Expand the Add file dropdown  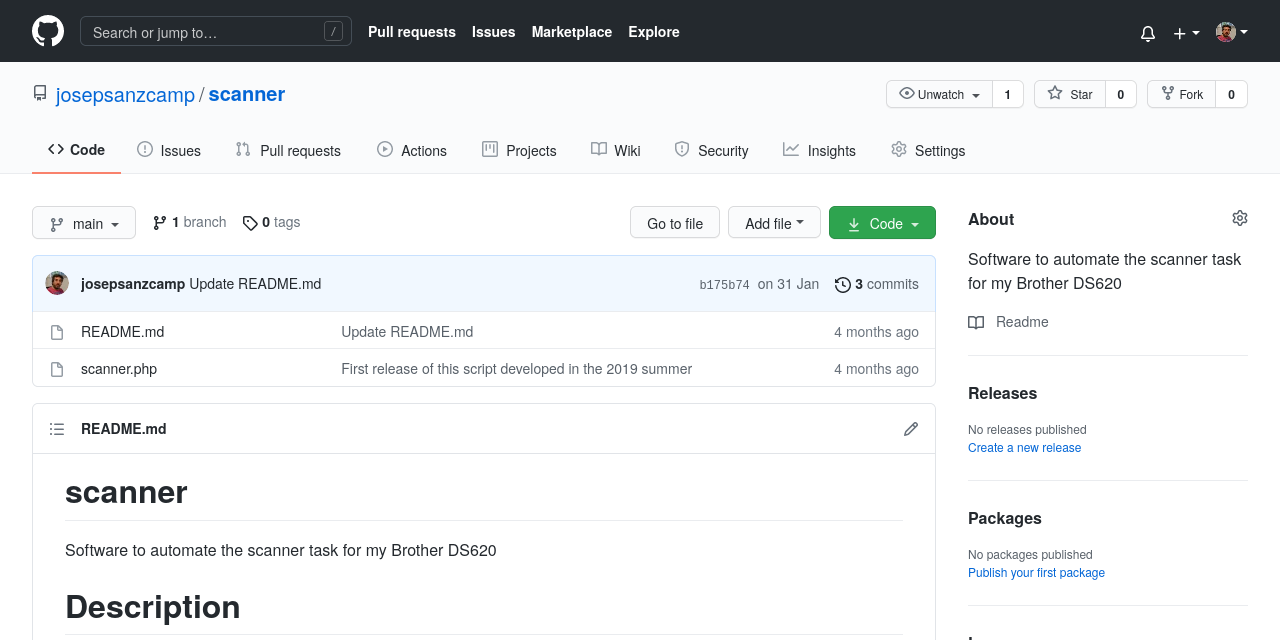[x=774, y=222]
